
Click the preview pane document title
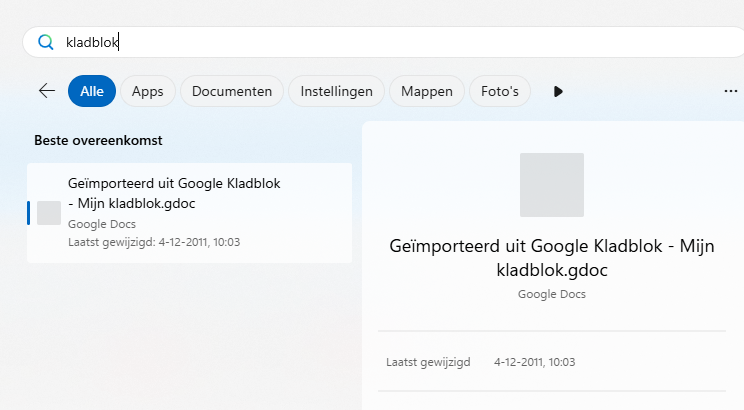pos(552,256)
